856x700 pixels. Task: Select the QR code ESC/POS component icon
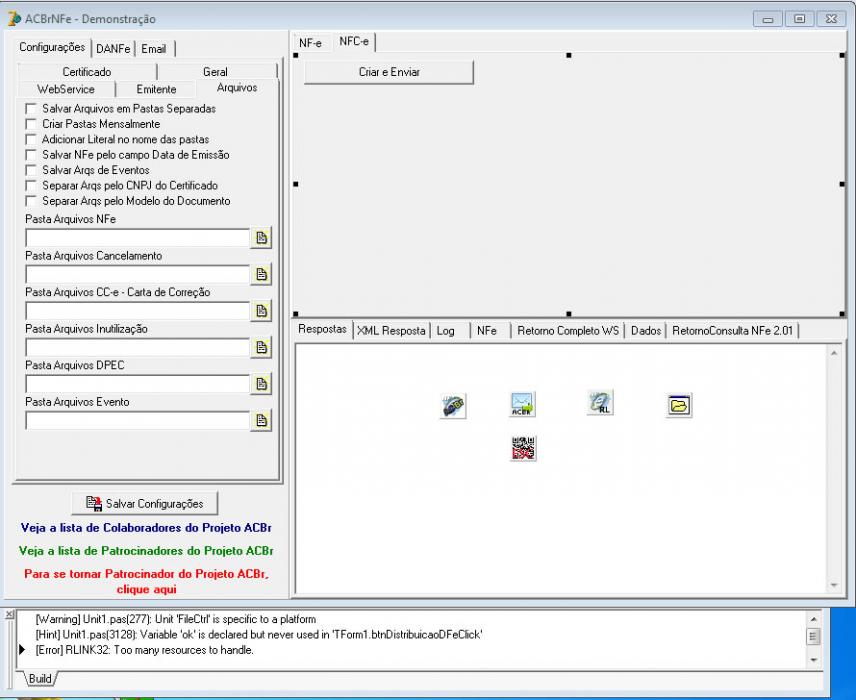click(x=523, y=448)
